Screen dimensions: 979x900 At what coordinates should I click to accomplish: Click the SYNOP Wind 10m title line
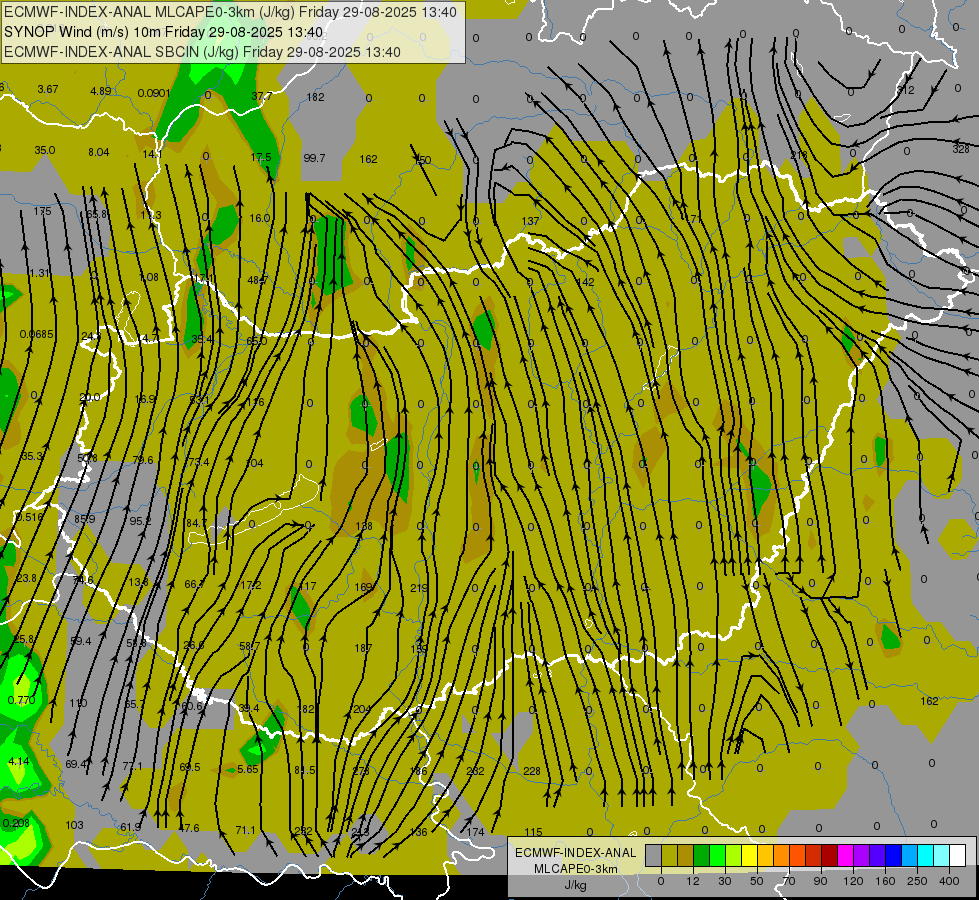point(164,32)
